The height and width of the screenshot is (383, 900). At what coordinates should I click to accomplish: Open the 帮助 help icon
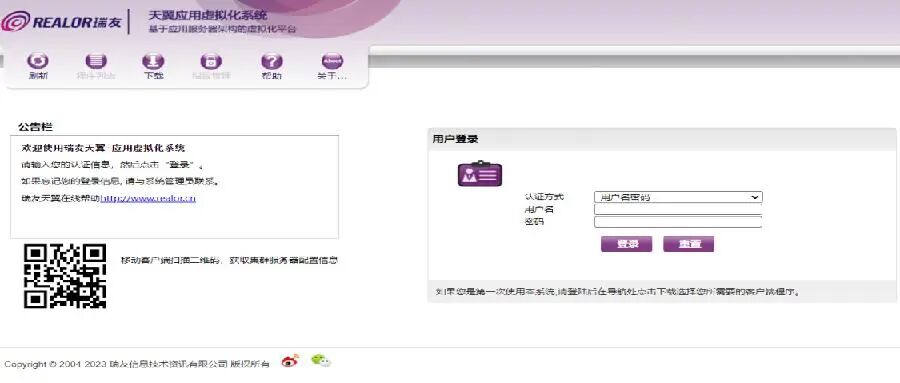click(271, 61)
